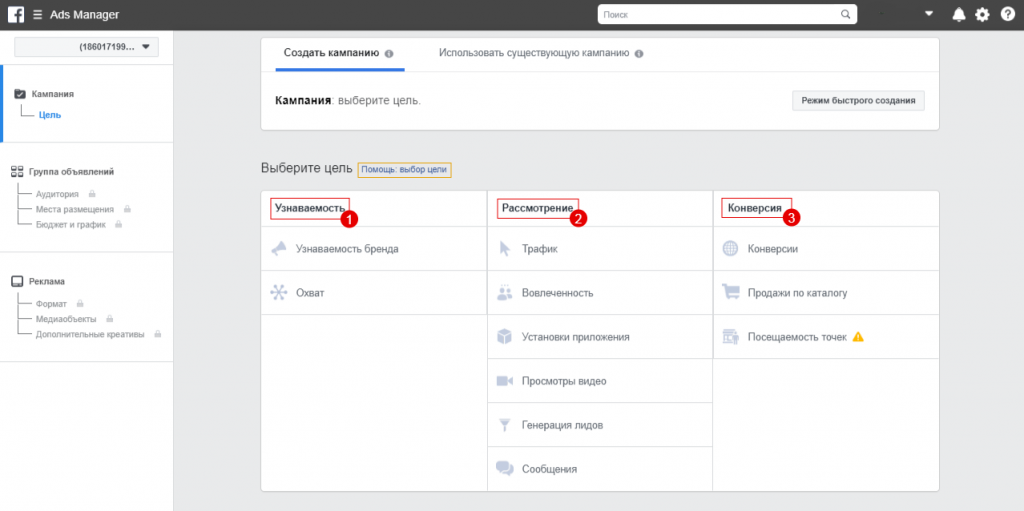Screen dimensions: 1024x511
Task: Click the lock icon next to Бюджет и график
Action: click(118, 224)
